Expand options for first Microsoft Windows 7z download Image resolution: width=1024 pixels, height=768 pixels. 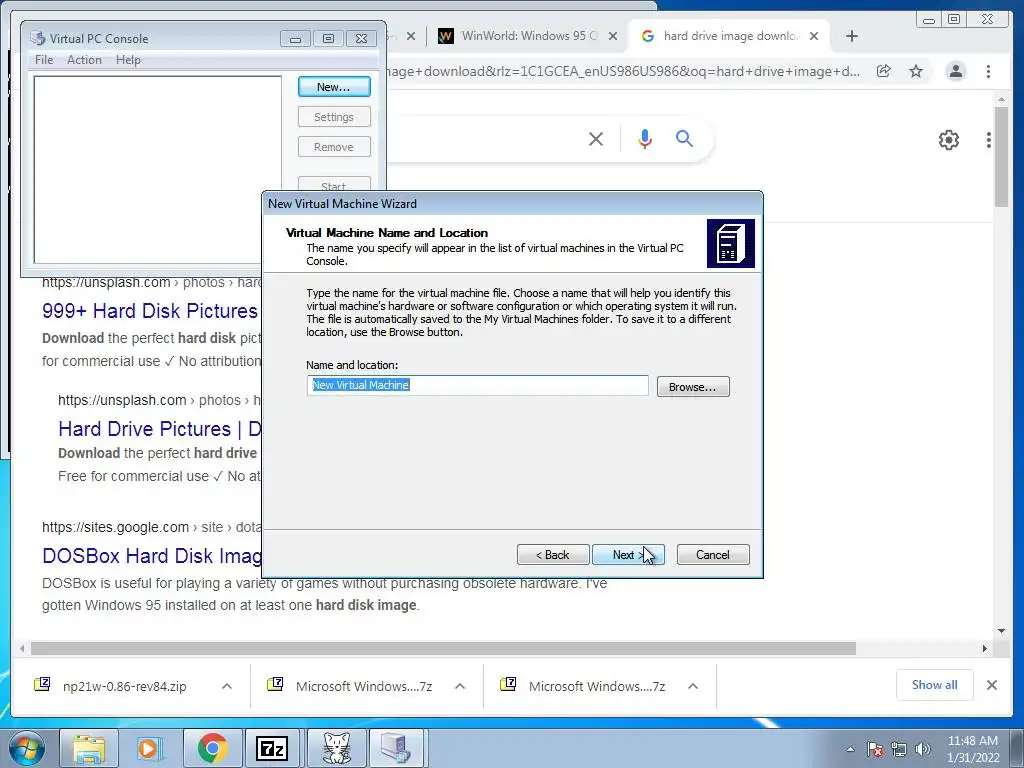[460, 686]
